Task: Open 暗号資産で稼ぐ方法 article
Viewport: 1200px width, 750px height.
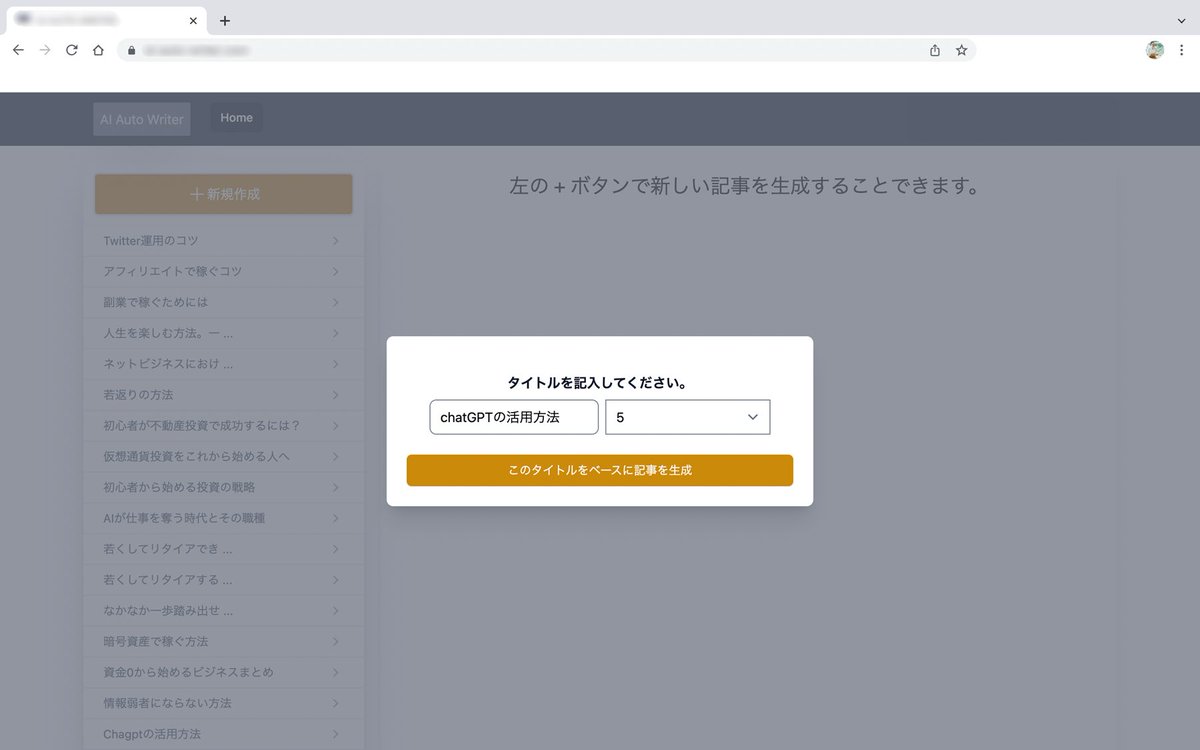Action: pyautogui.click(x=156, y=641)
